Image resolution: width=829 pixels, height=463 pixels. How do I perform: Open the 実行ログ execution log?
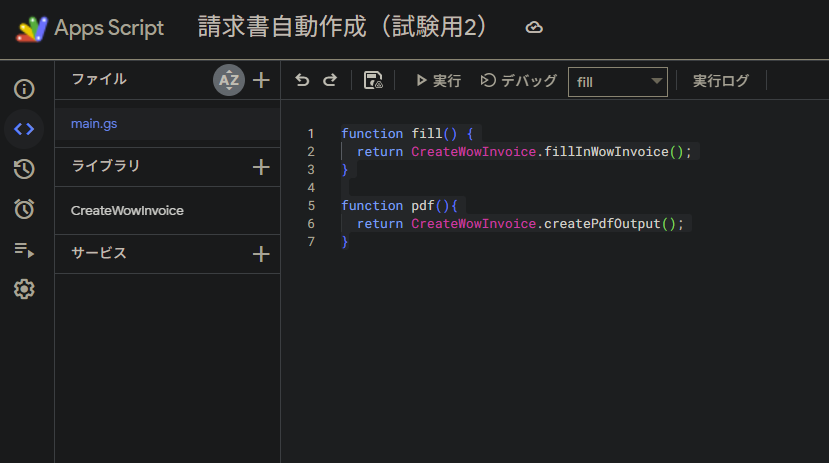coord(721,80)
